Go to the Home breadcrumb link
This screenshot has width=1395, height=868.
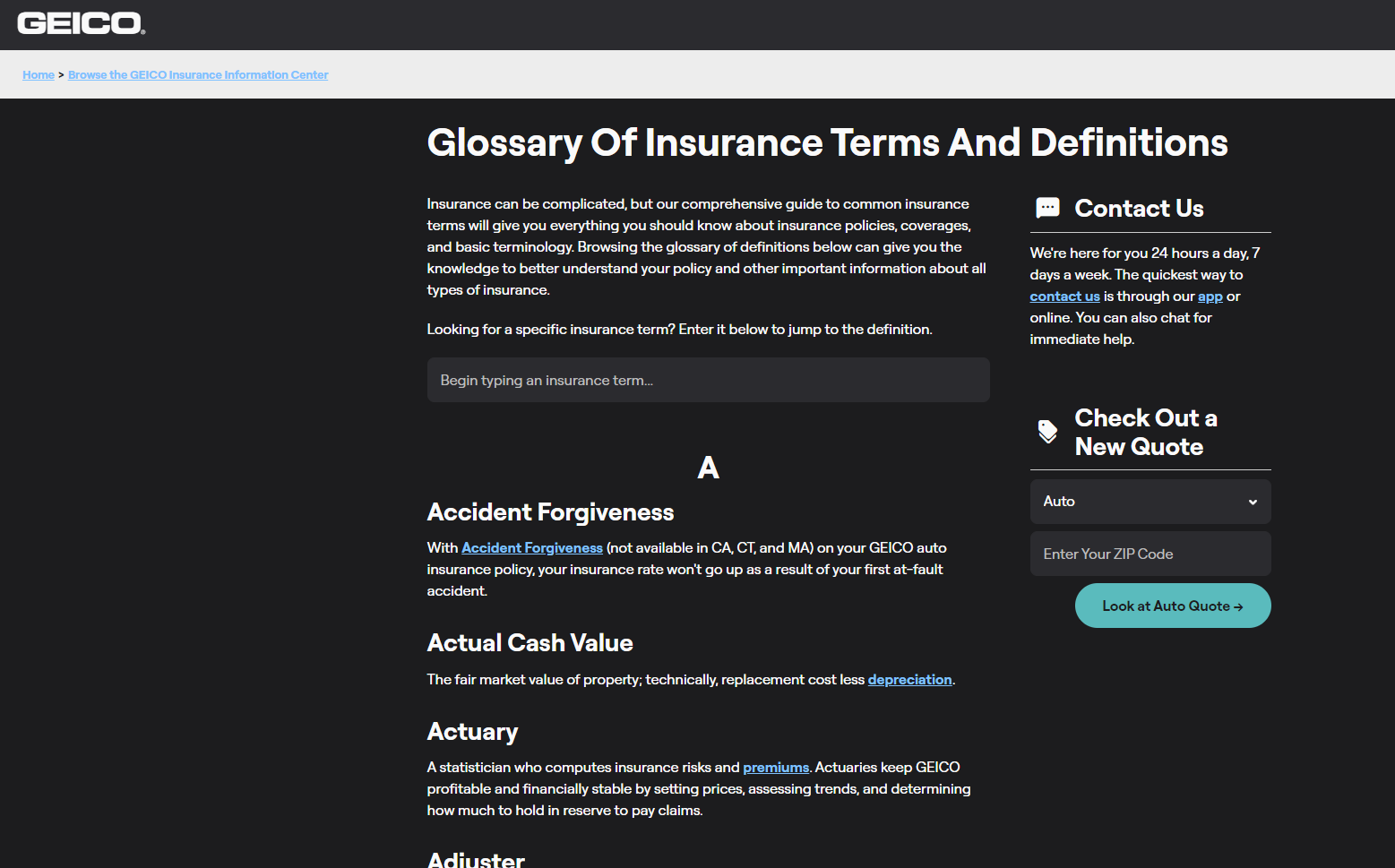(x=39, y=75)
